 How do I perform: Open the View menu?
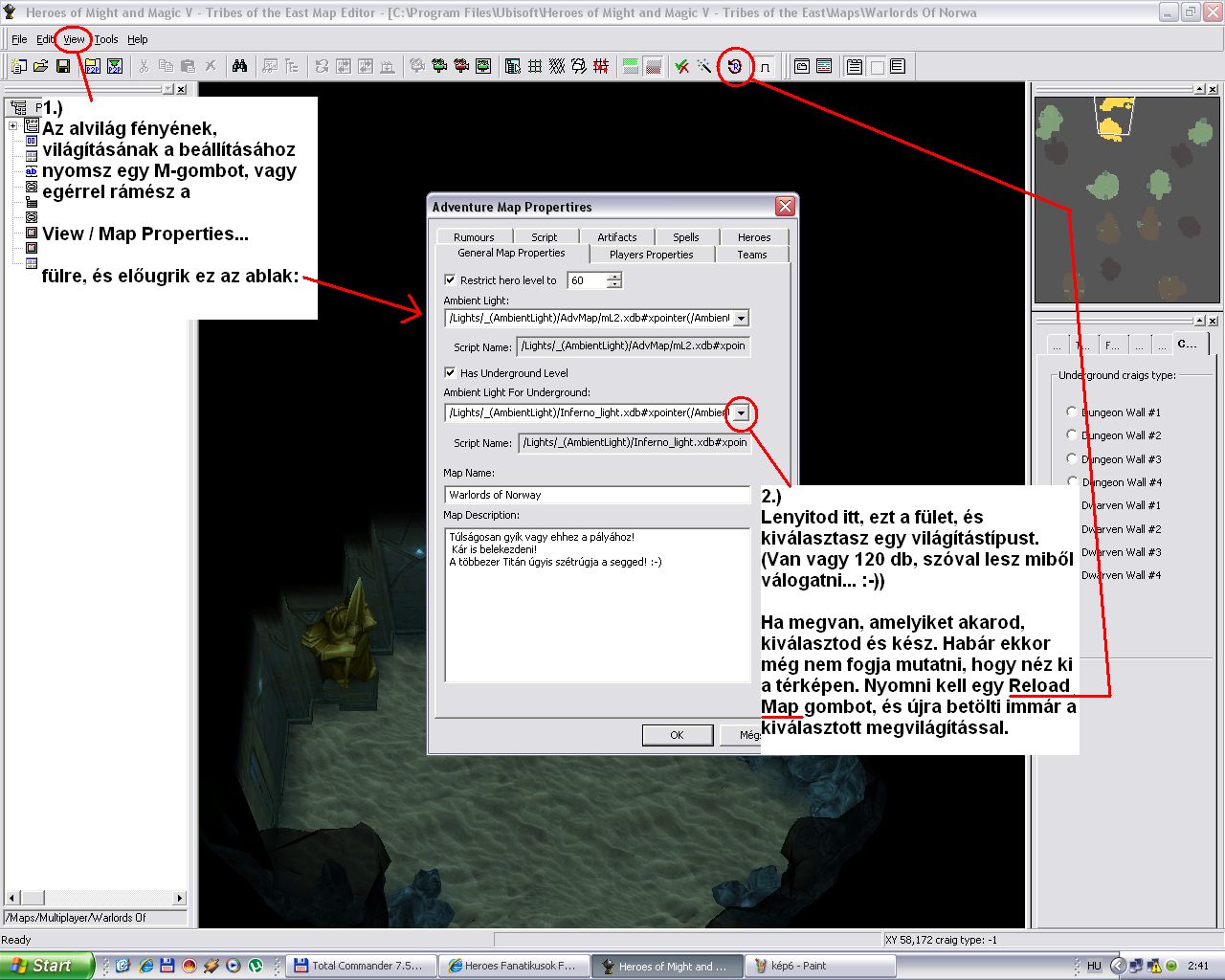click(x=74, y=39)
